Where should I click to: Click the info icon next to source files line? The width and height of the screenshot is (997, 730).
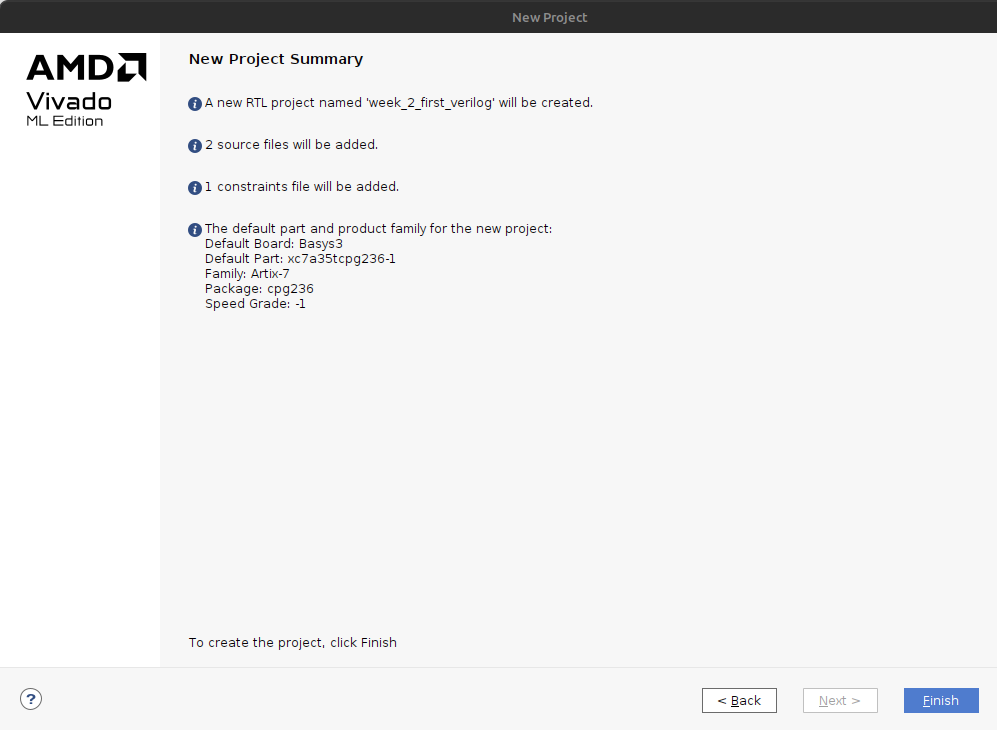(195, 146)
